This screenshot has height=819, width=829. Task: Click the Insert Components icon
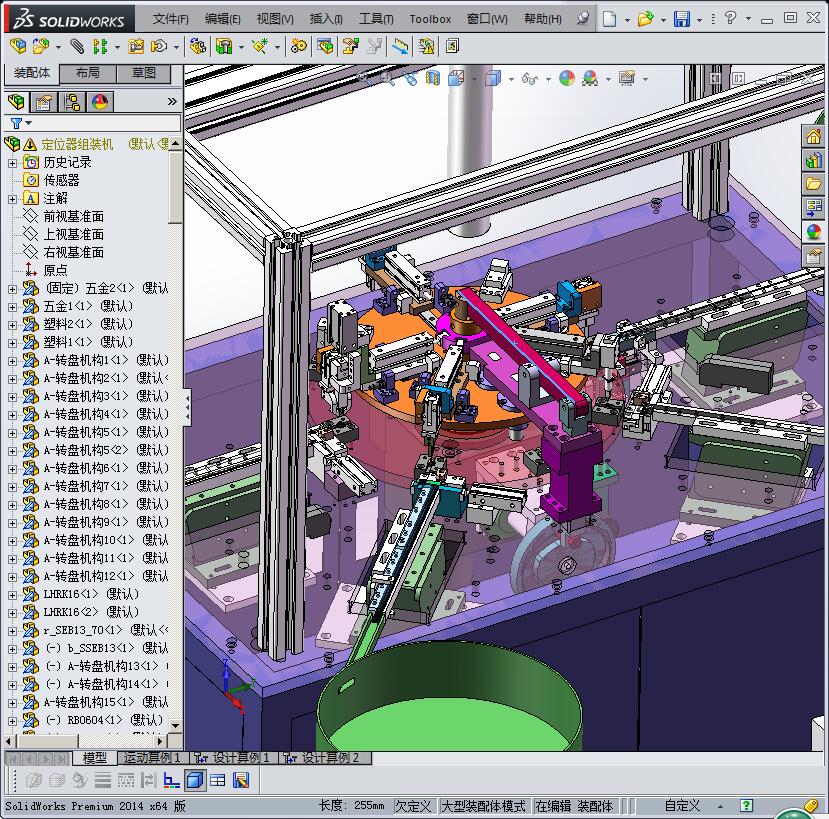[x=41, y=47]
